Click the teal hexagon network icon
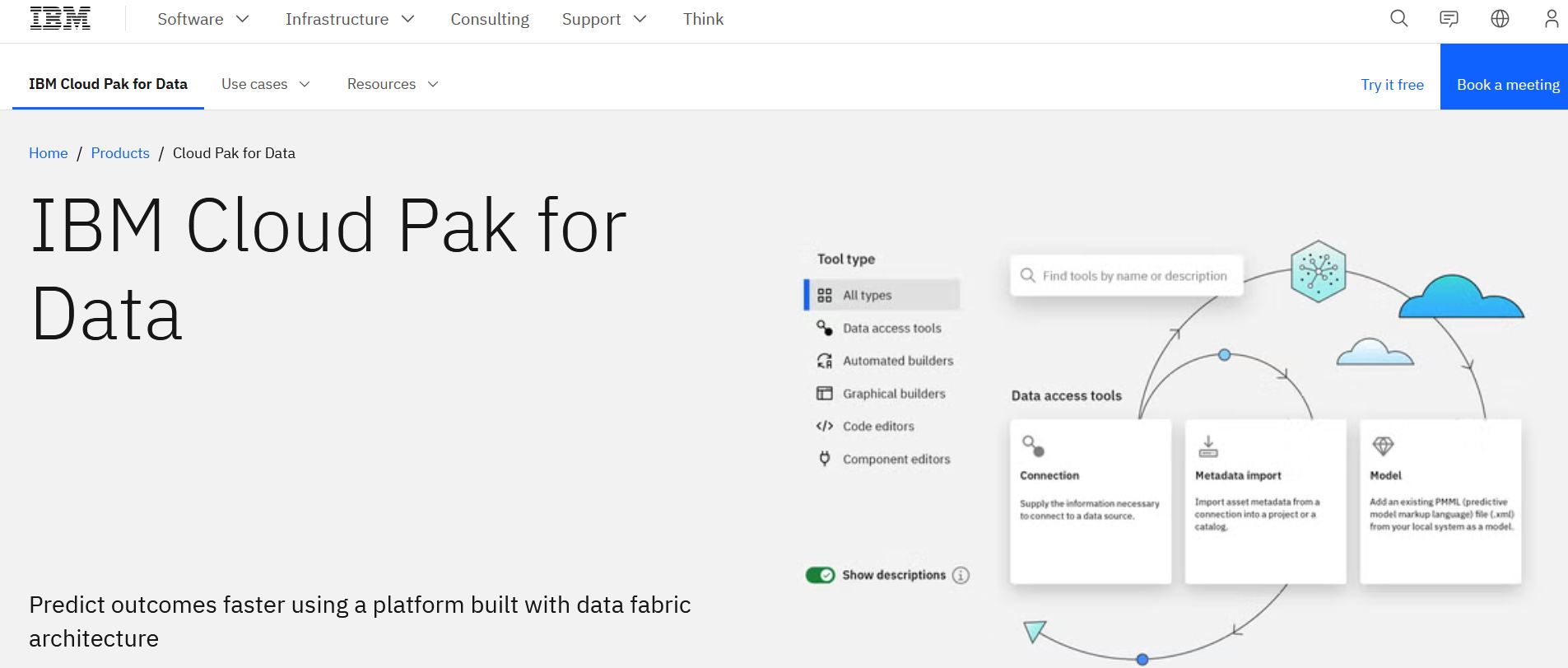The width and height of the screenshot is (1568, 668). [1318, 271]
